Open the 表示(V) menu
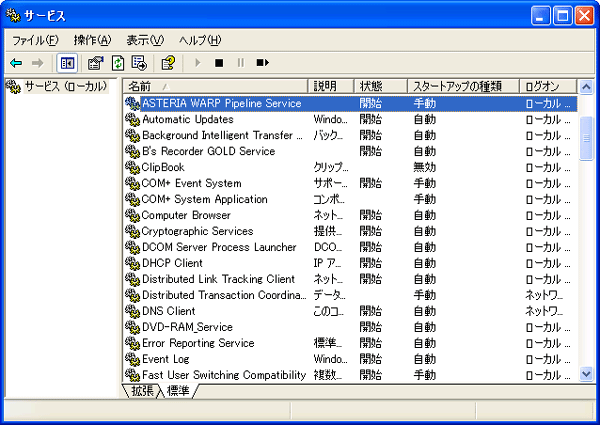 tap(145, 40)
